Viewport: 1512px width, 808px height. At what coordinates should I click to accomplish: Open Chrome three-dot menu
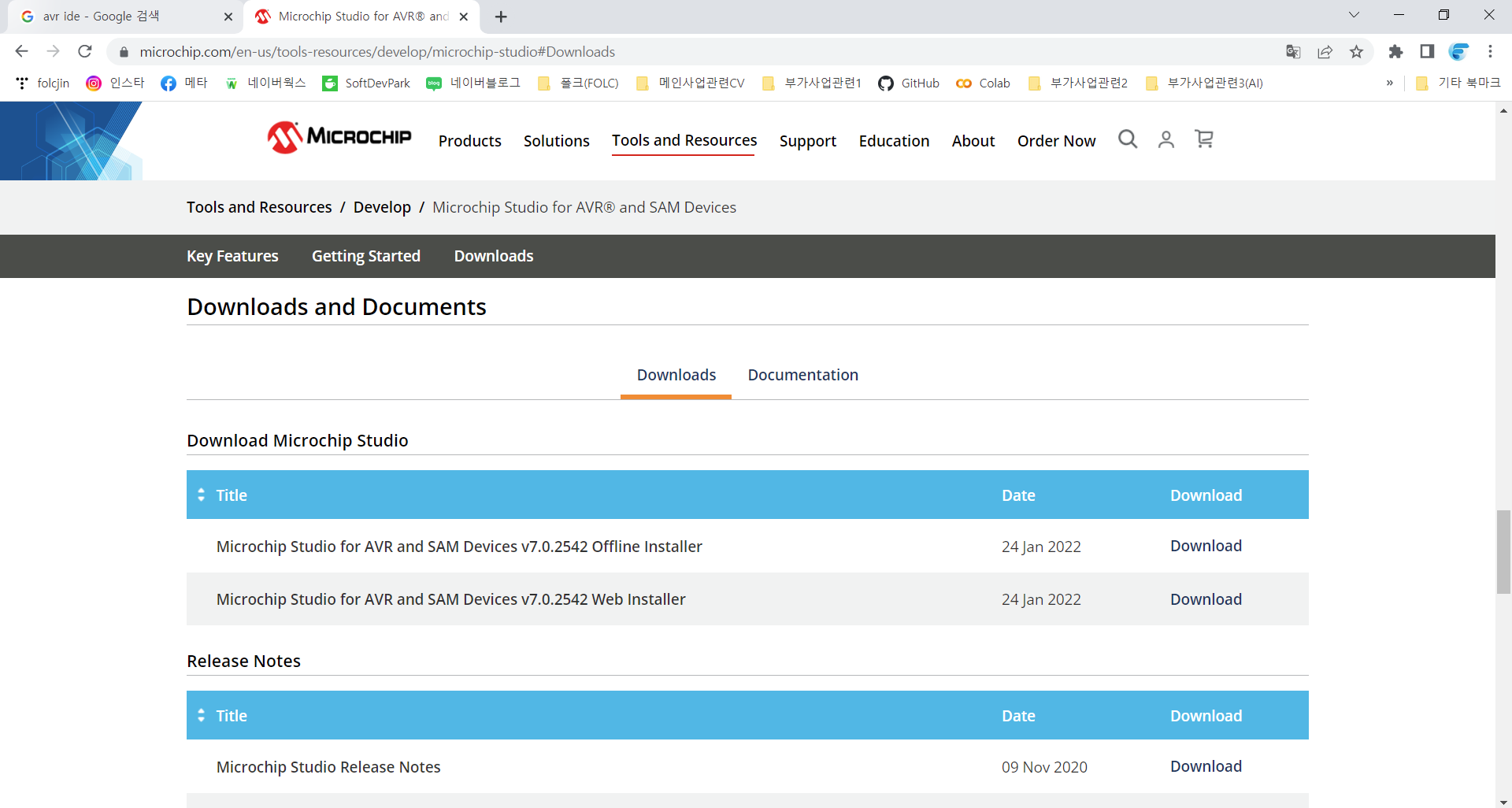[1490, 51]
